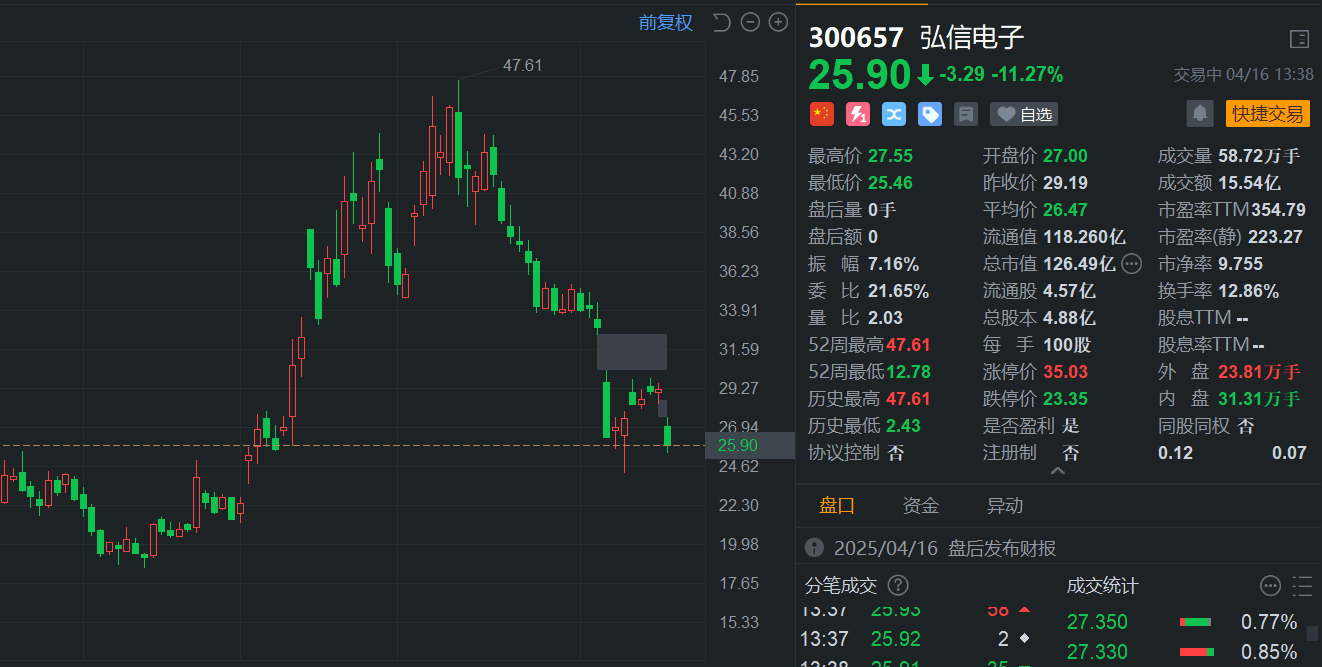Click the stock code 300657
Image resolution: width=1322 pixels, height=667 pixels.
856,37
